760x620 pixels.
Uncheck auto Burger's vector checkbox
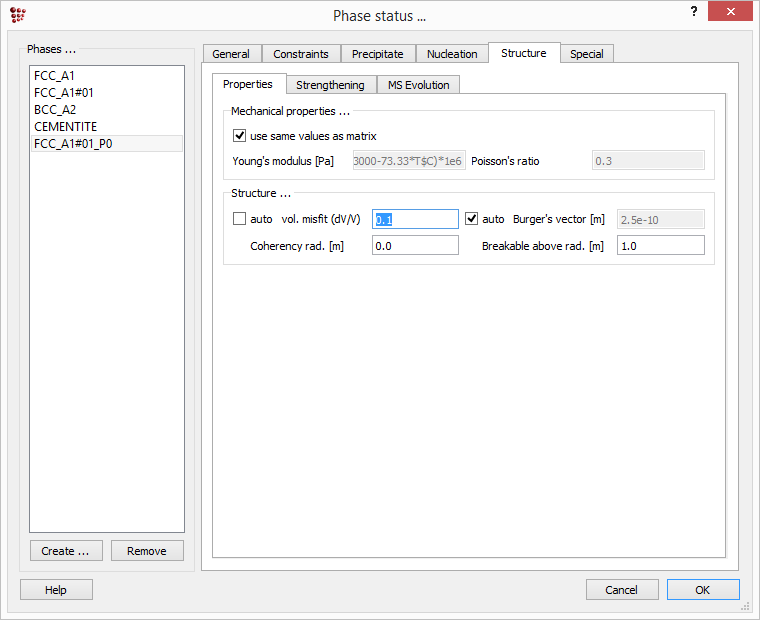[x=472, y=219]
